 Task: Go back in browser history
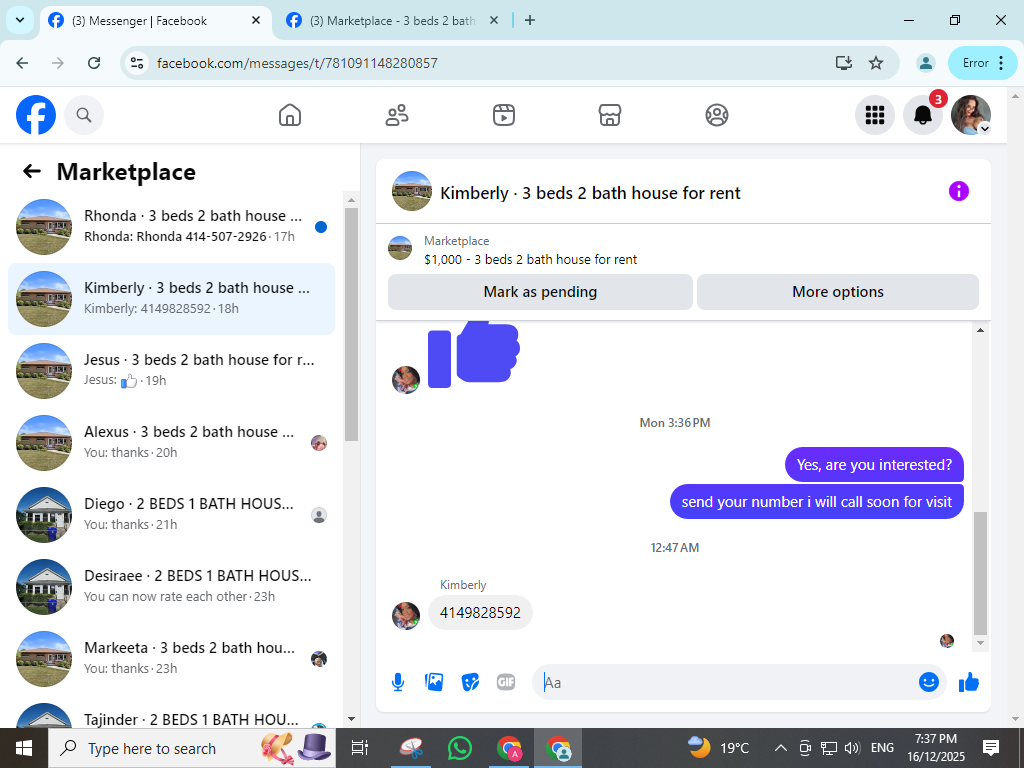click(22, 63)
